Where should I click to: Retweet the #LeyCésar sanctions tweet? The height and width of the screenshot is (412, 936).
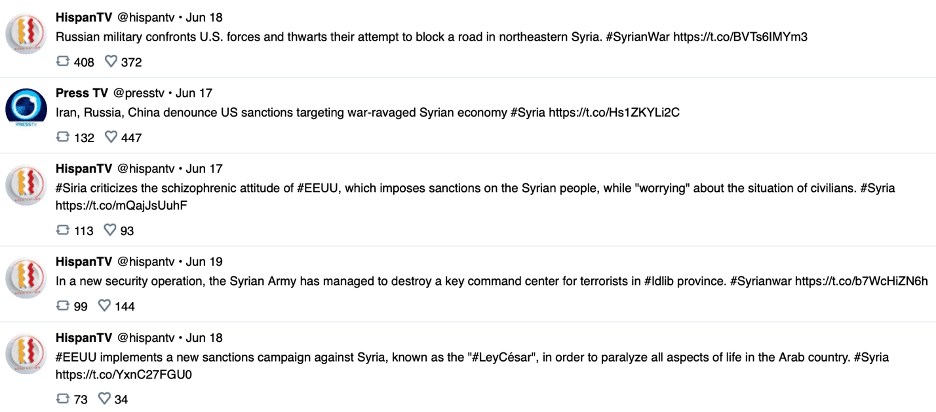62,398
